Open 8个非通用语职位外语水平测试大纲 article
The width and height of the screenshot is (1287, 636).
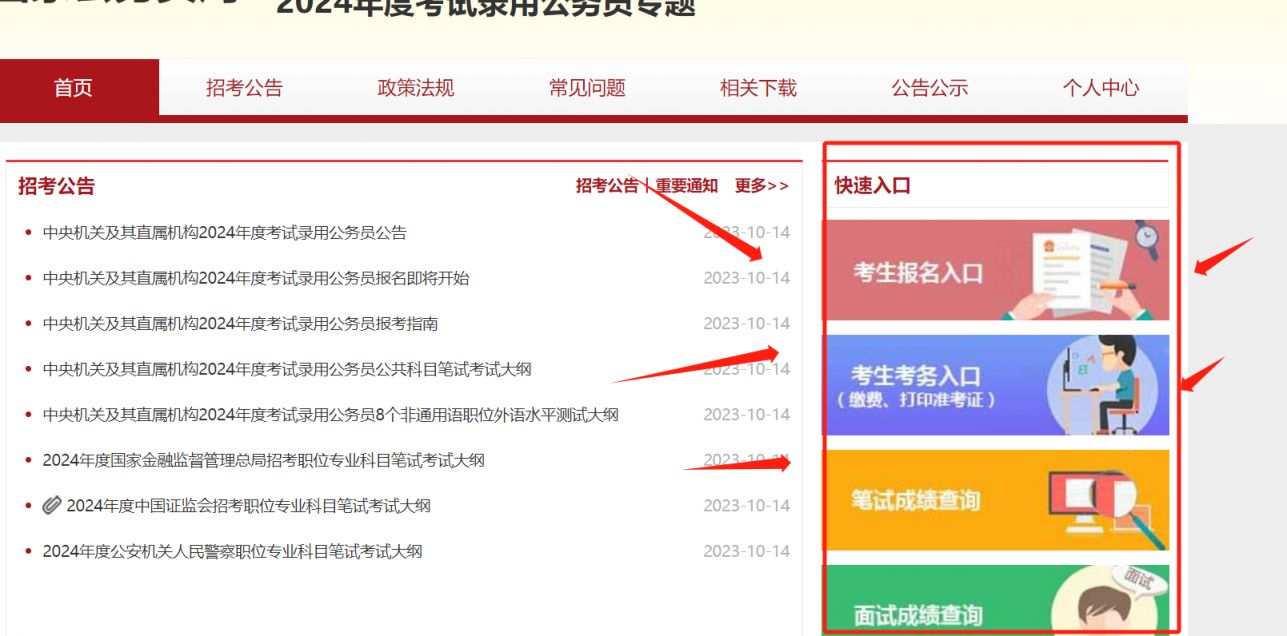tap(331, 415)
